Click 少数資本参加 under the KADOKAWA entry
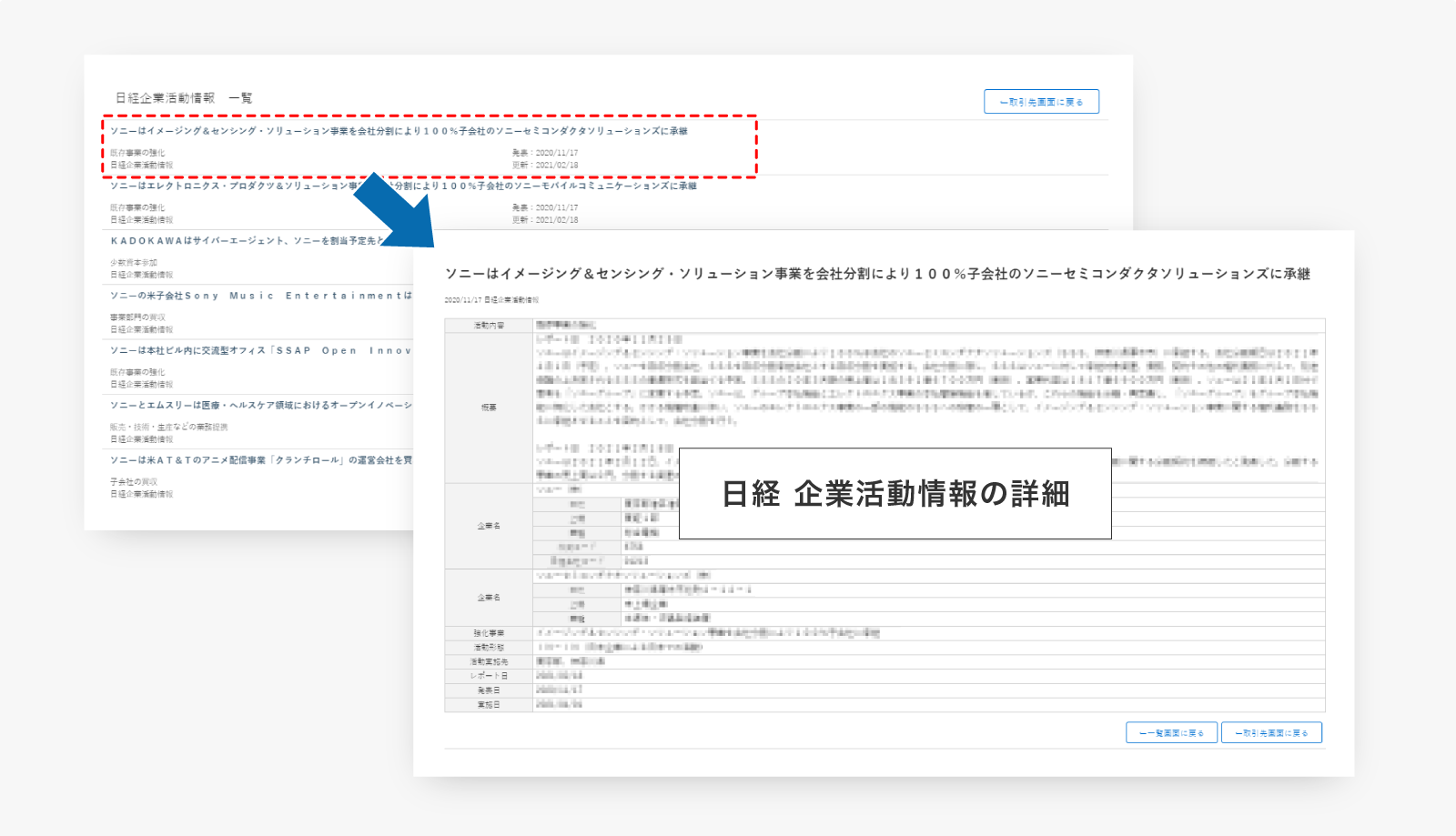Viewport: 1456px width, 836px height. pyautogui.click(x=134, y=262)
